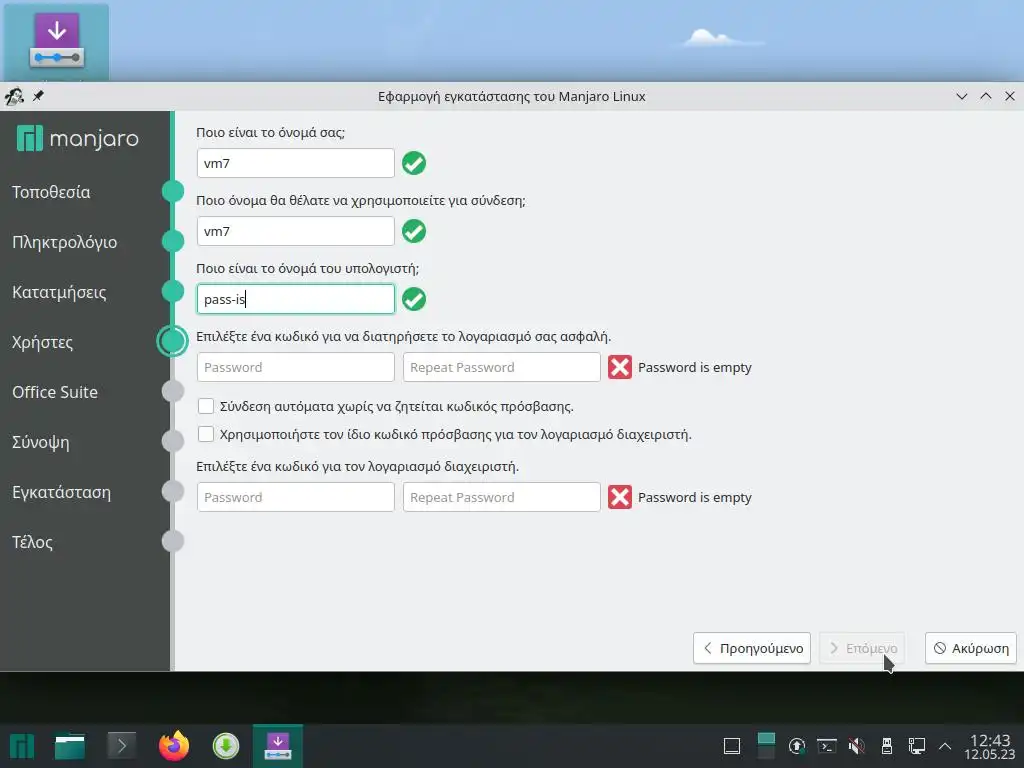Select the Εγκατάσταση step in sidebar
Viewport: 1024px width, 768px height.
[x=61, y=492]
